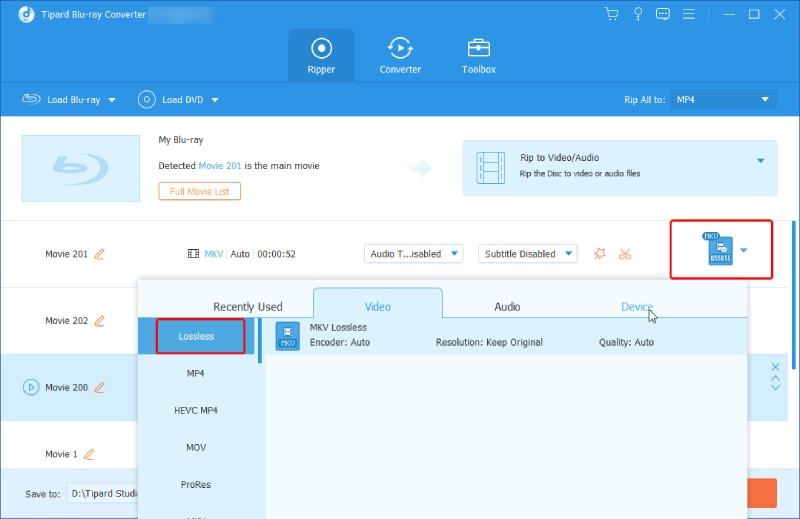Switch to the Ripper tab
The image size is (800, 519).
321,55
